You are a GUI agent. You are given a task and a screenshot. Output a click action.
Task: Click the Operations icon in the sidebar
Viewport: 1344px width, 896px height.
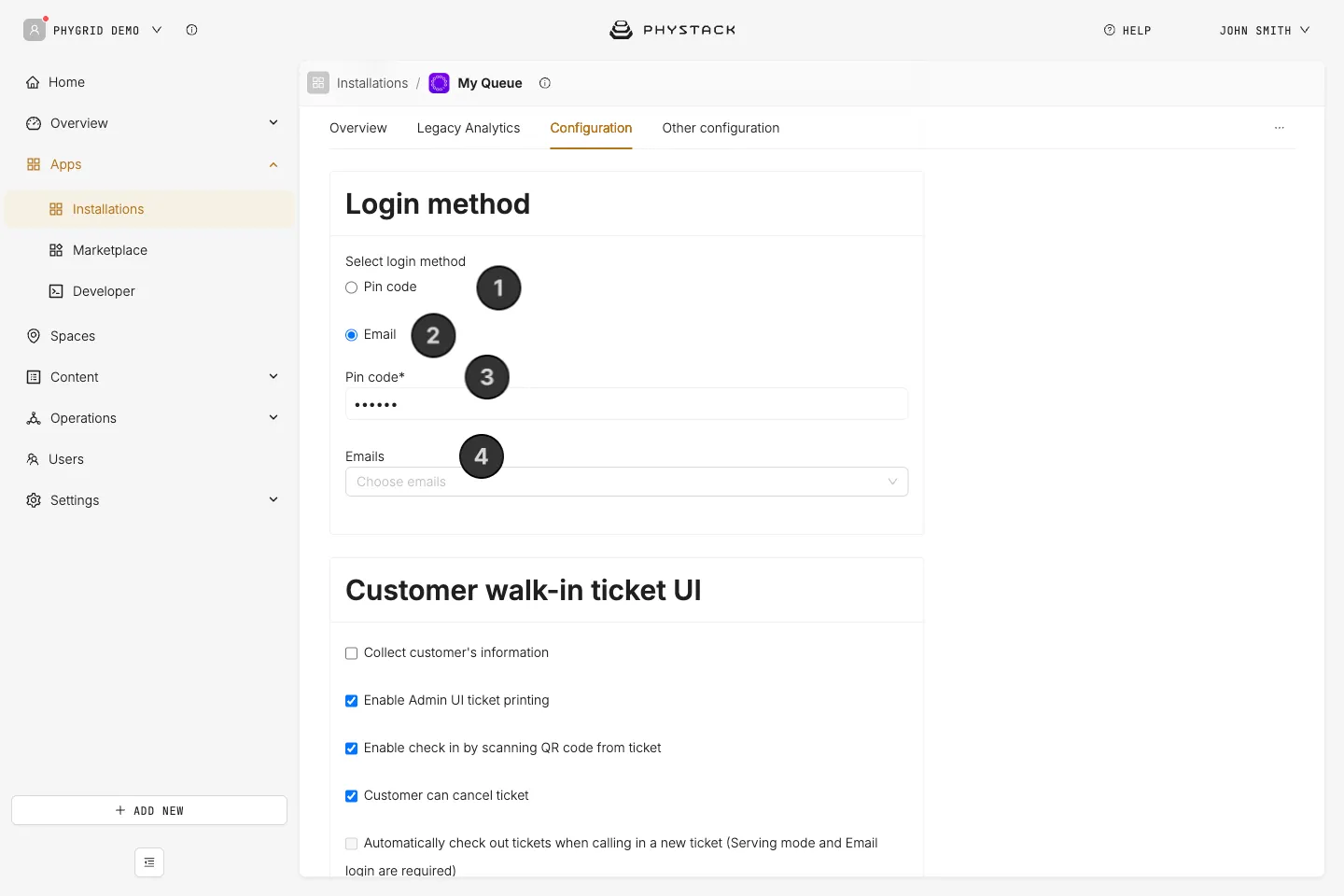34,418
